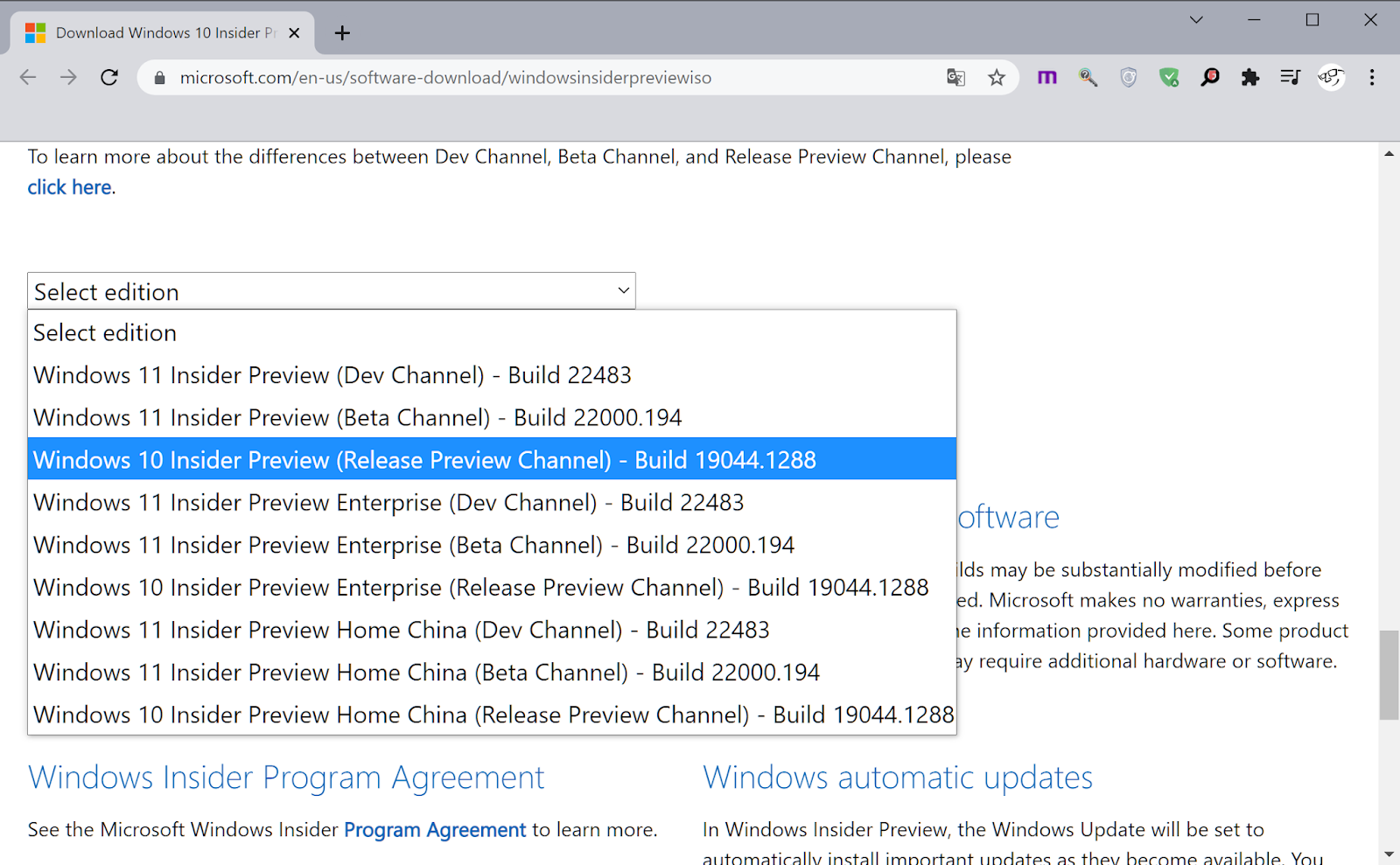Open the Google Translate page icon
The width and height of the screenshot is (1400, 865).
pos(955,78)
